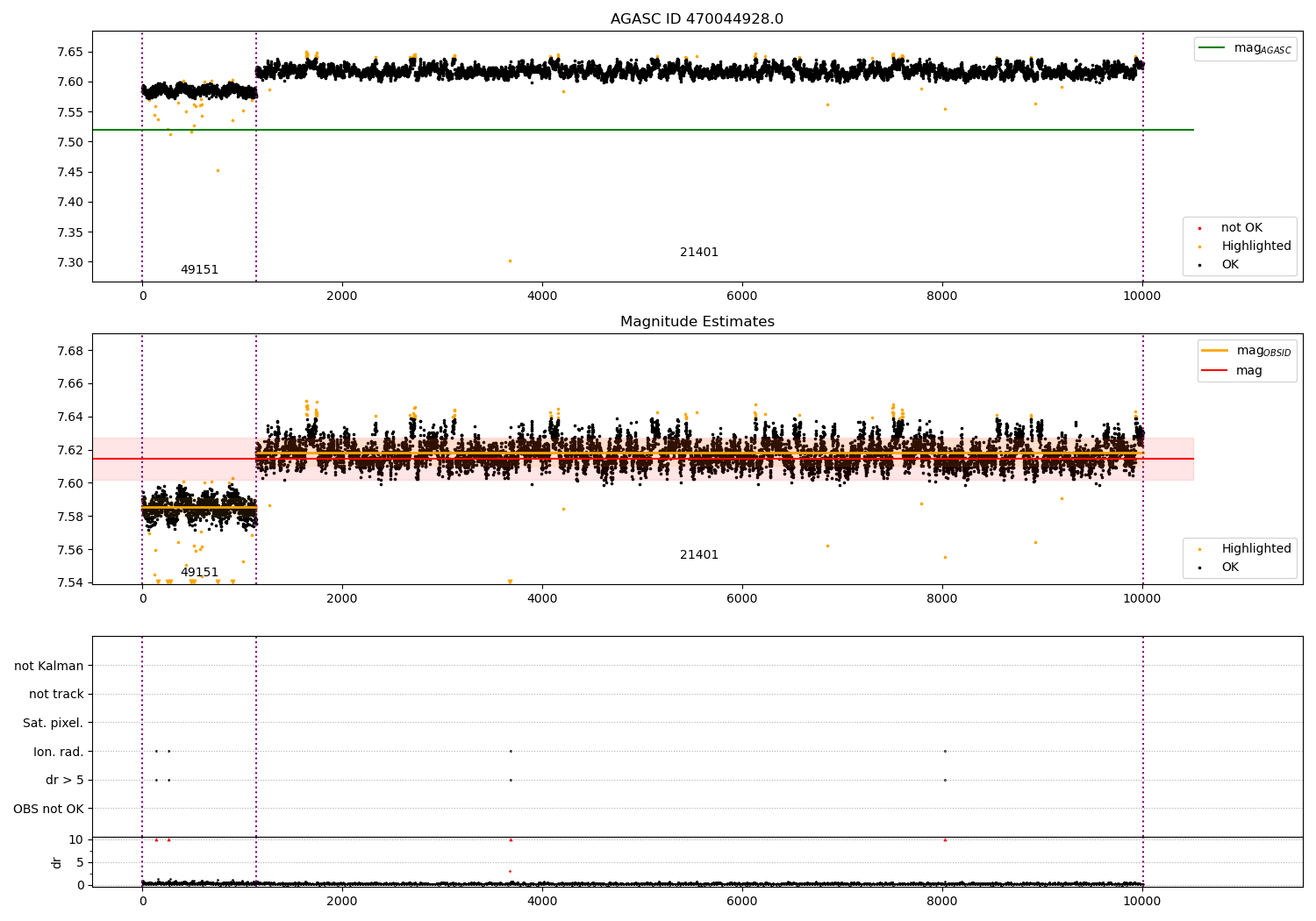
Task: Click the 'Ion. rad.' row label
Action: 59,752
